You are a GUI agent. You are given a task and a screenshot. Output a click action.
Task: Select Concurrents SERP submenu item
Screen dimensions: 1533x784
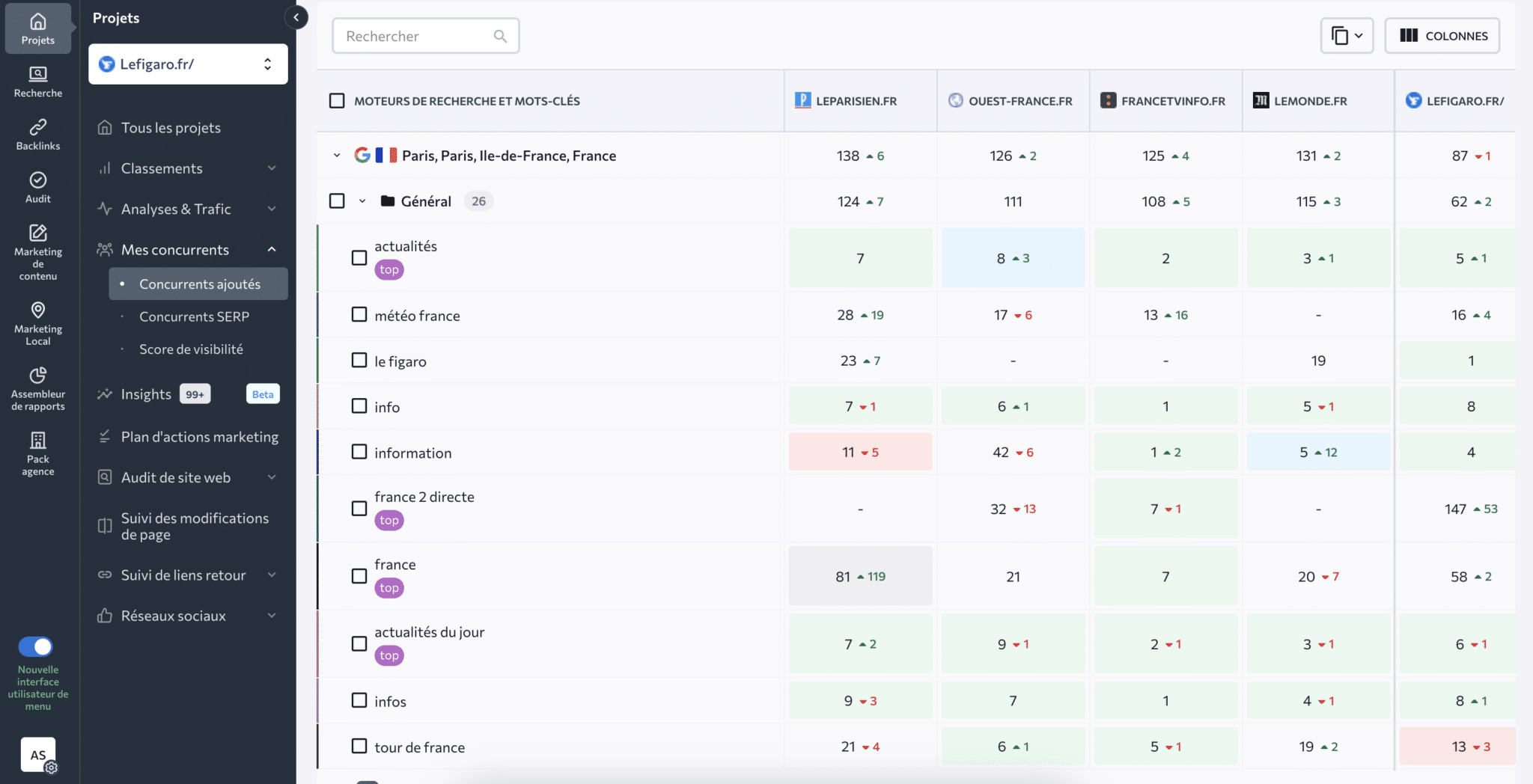(x=194, y=316)
